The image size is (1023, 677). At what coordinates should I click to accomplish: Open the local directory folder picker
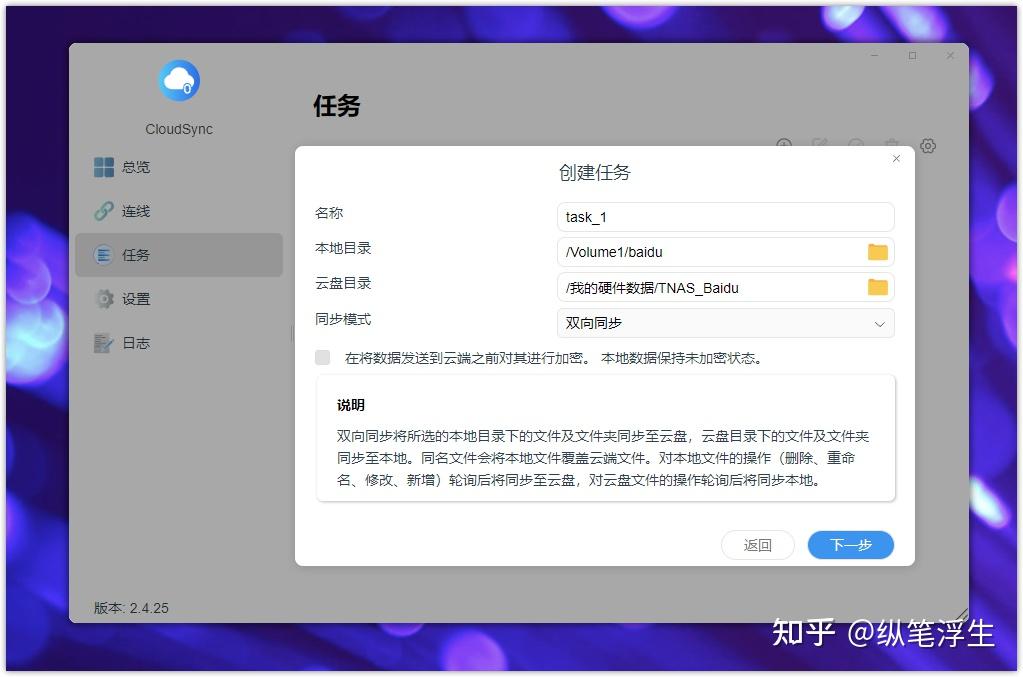877,252
